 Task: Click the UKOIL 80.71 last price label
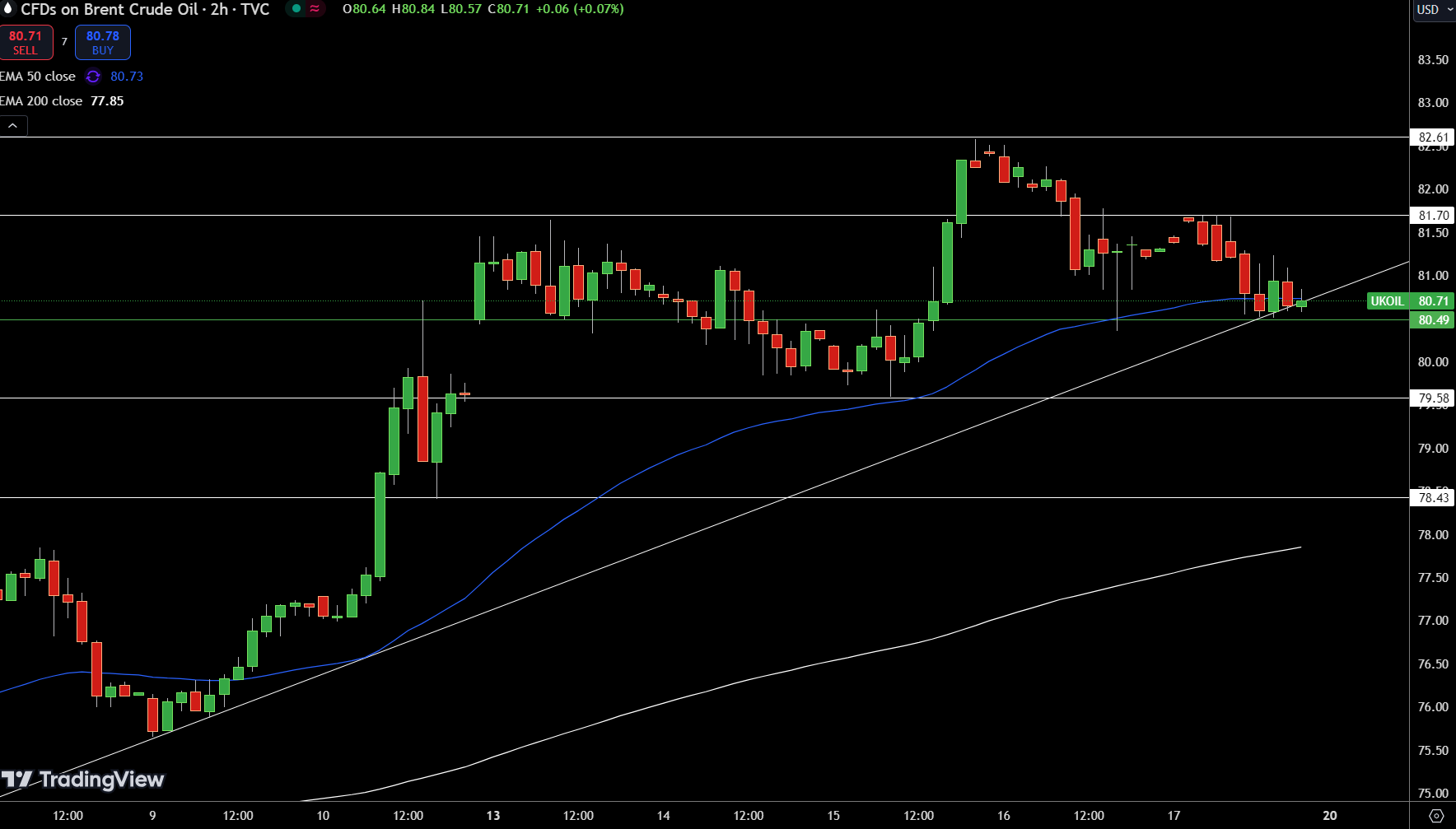1411,301
